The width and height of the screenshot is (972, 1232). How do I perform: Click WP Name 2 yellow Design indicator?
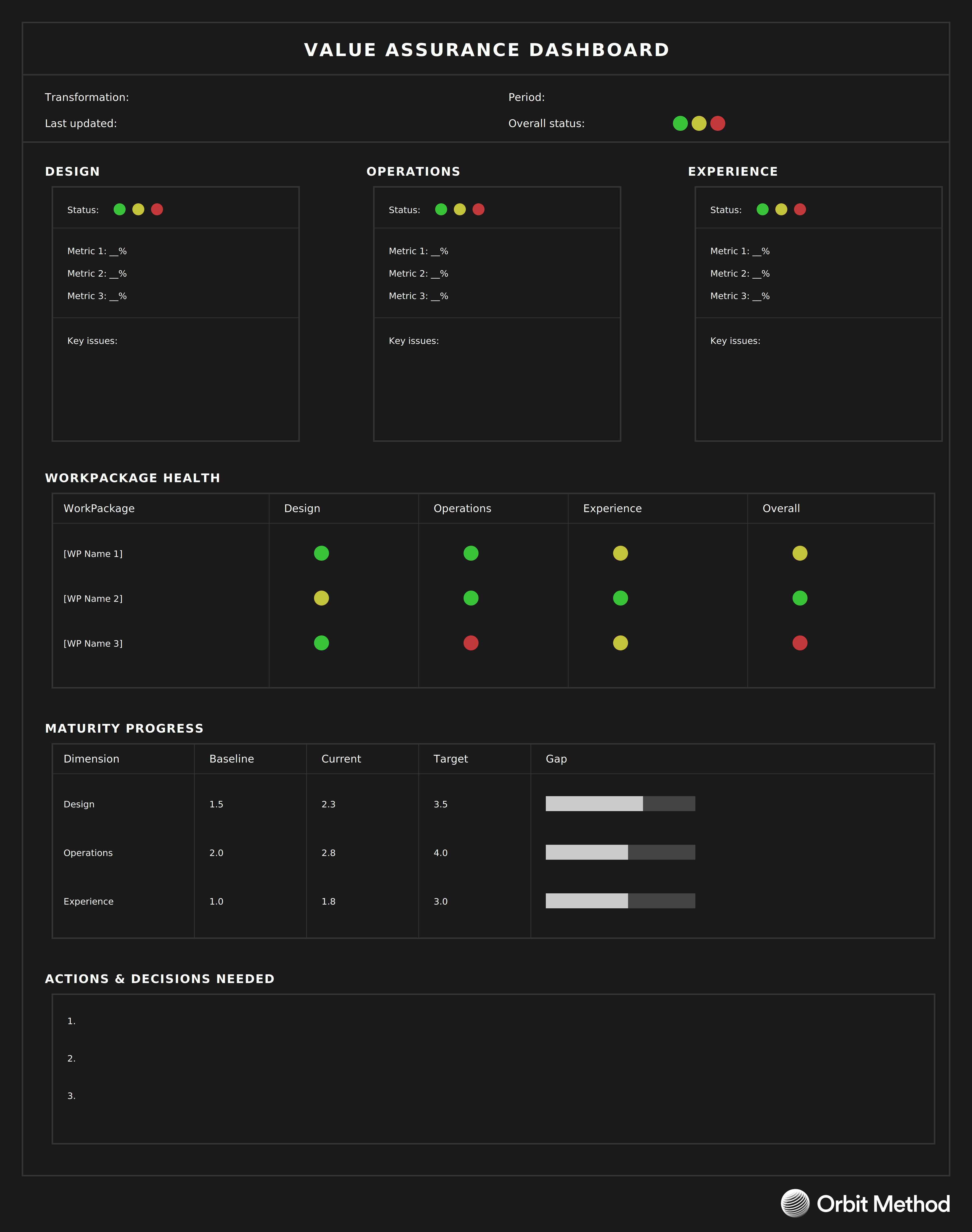322,598
